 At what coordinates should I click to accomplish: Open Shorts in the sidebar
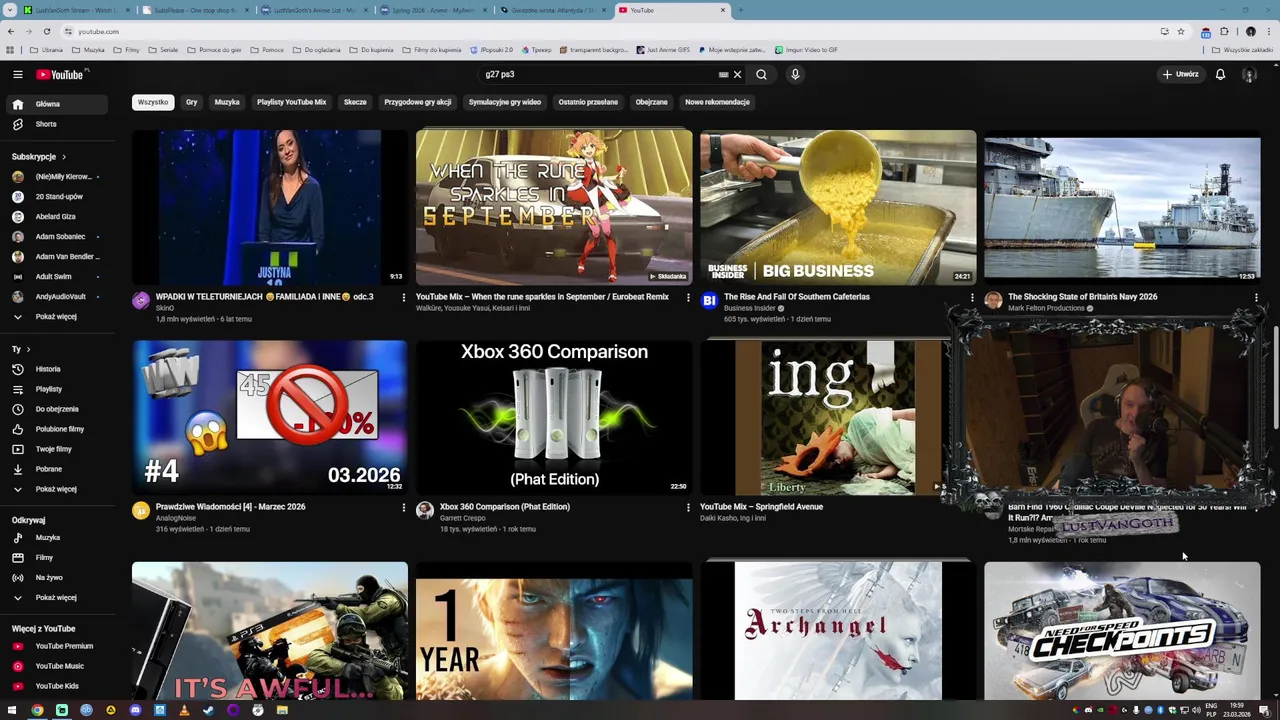(x=56, y=124)
